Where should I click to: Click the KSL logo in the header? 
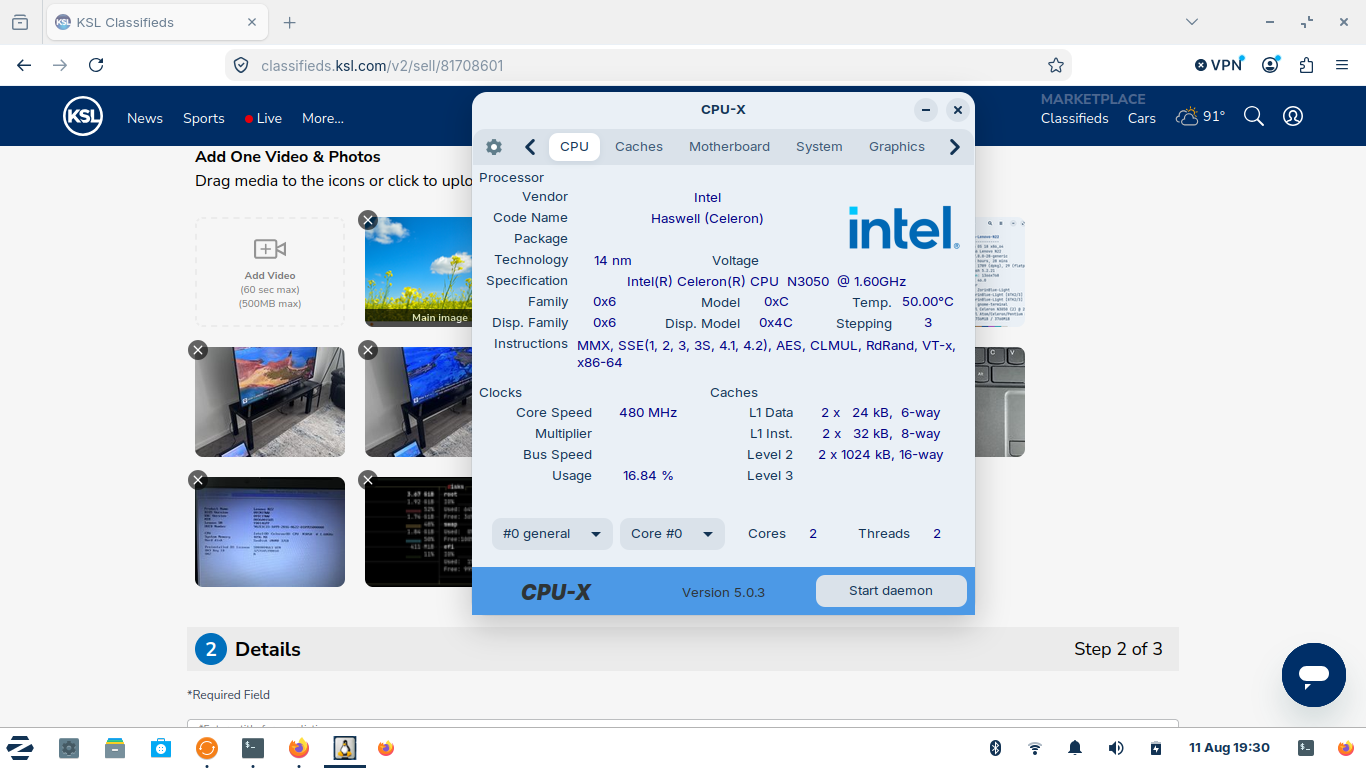coord(83,117)
